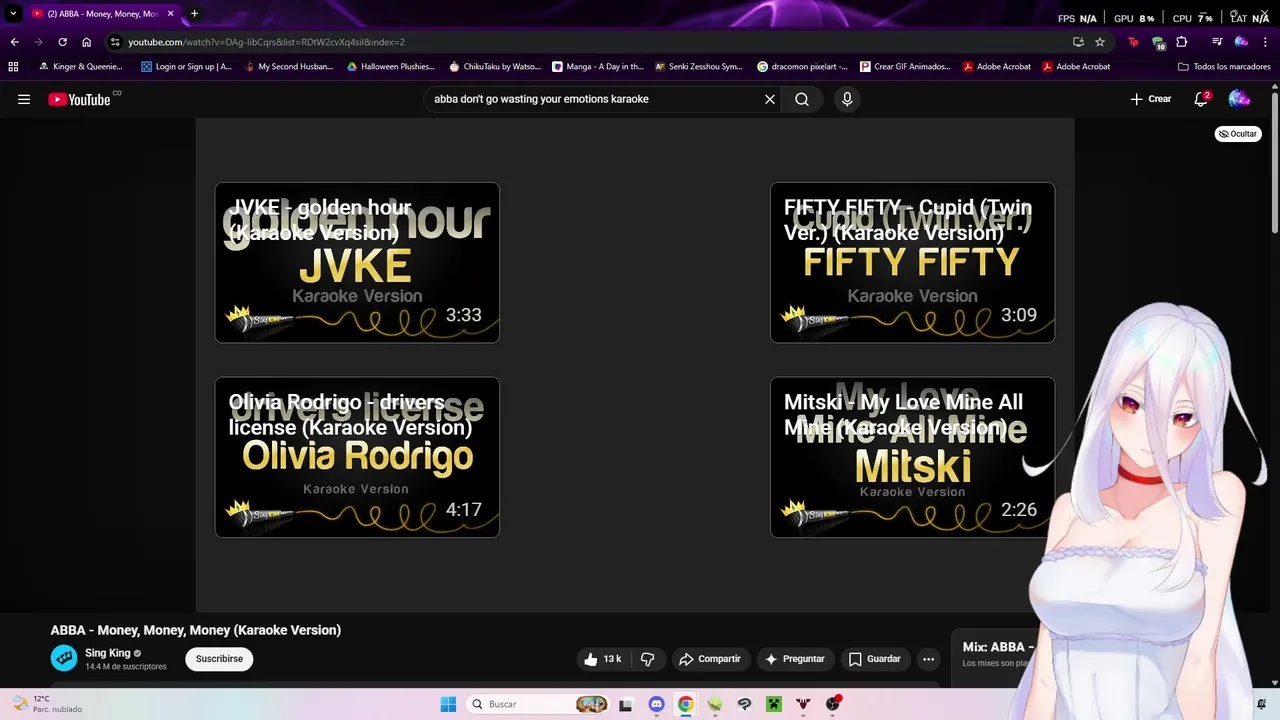Subscribe with the Suscribirse button

pyautogui.click(x=219, y=659)
